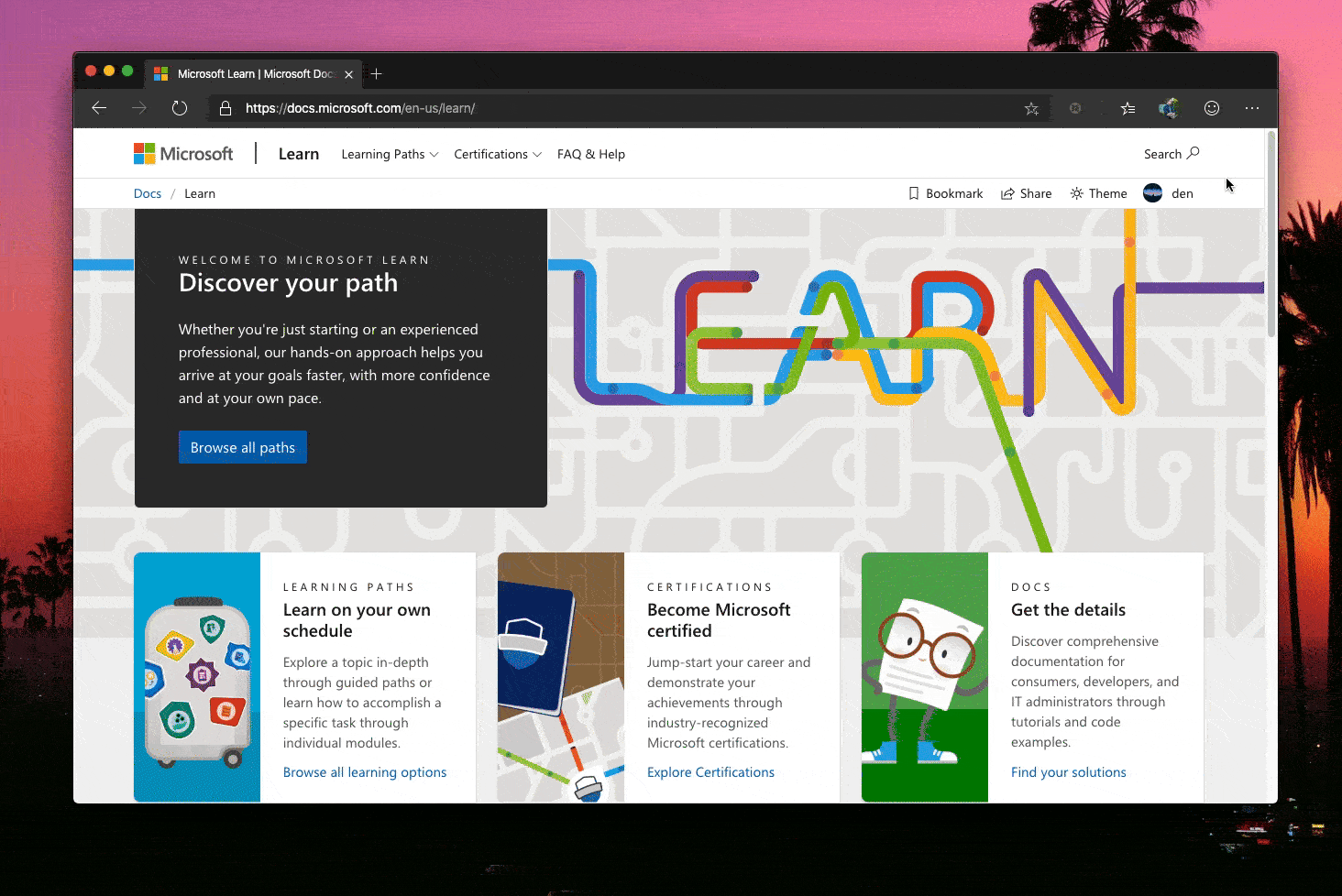This screenshot has height=896, width=1342.
Task: Click the Learn site title
Action: pos(299,154)
